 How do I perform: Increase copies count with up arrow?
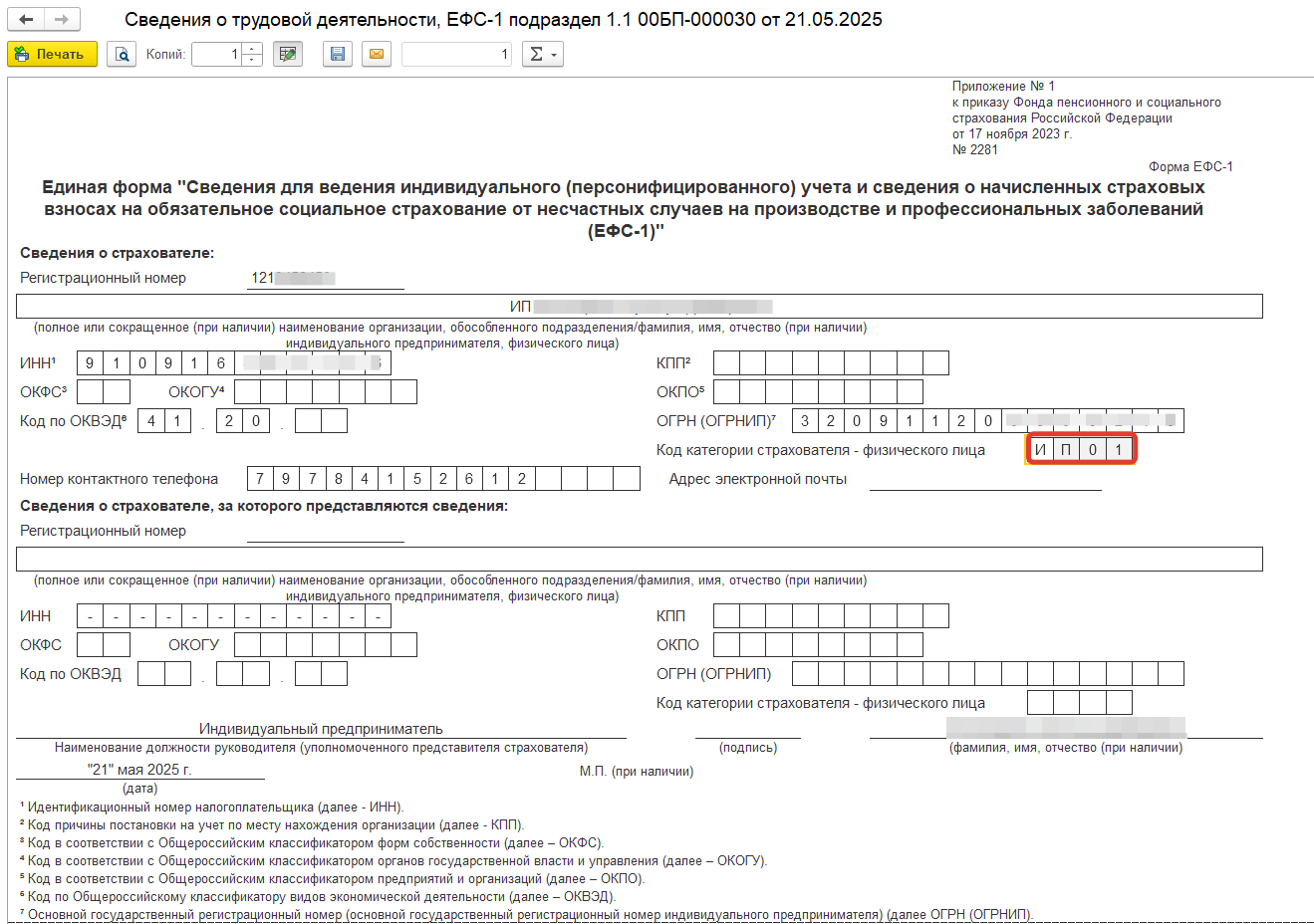(x=252, y=49)
